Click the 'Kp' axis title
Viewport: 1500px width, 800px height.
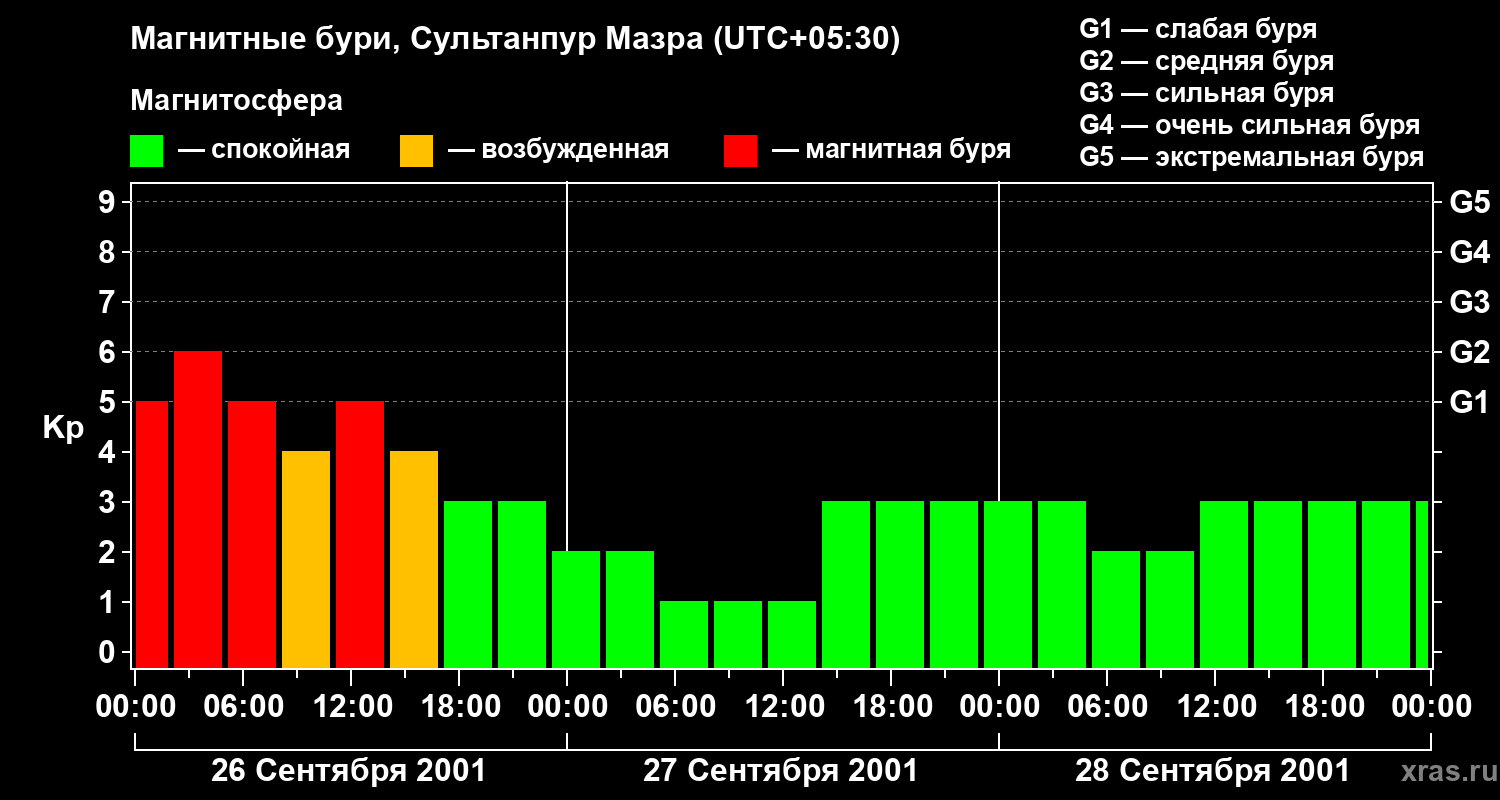coord(63,429)
